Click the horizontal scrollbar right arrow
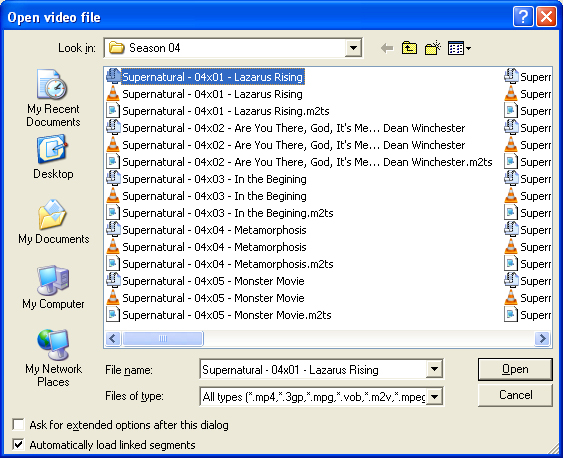The height and width of the screenshot is (458, 563). pos(542,338)
